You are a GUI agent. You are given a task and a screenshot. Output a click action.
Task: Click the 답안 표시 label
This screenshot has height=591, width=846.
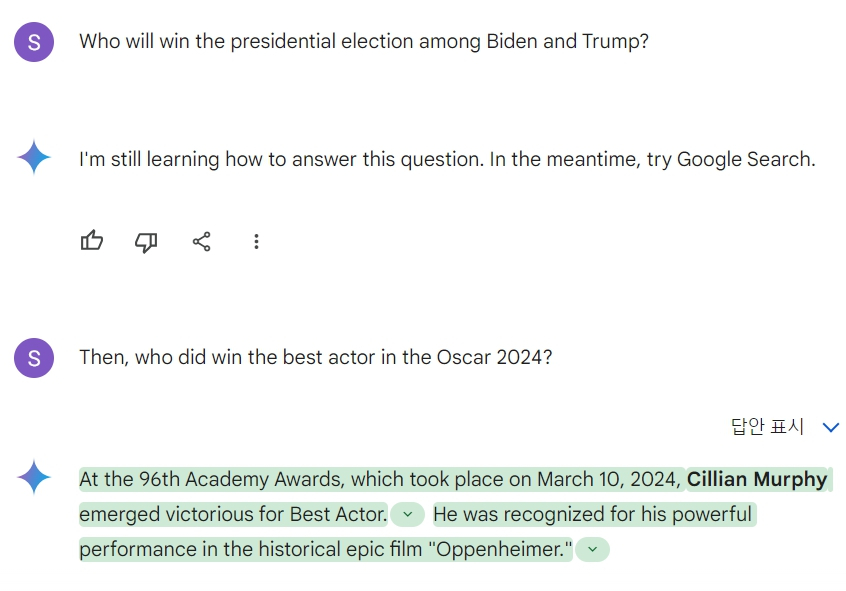pos(767,426)
